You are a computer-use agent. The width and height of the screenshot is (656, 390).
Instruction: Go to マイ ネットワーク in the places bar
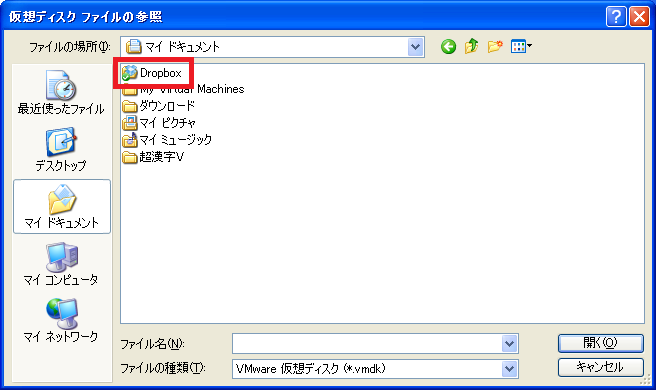(61, 320)
